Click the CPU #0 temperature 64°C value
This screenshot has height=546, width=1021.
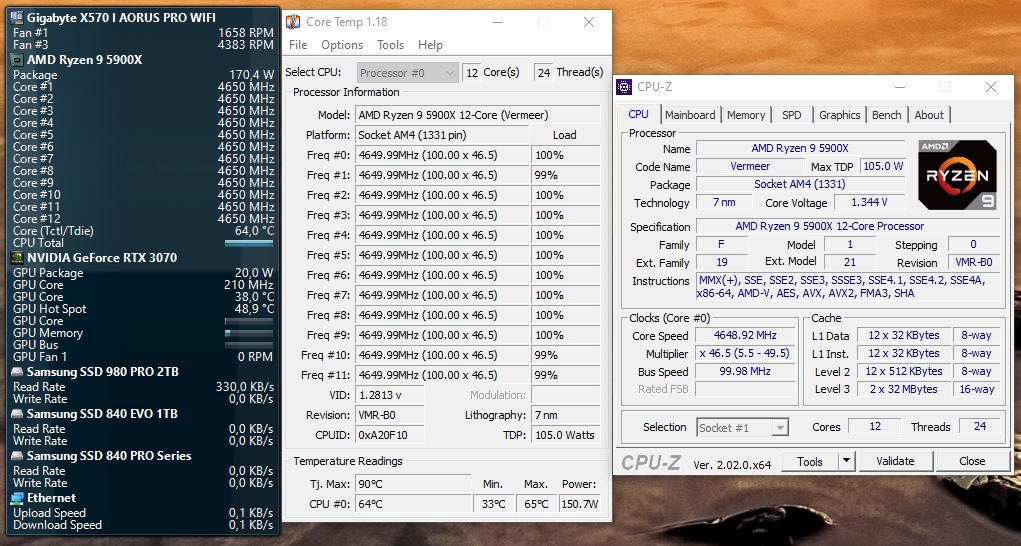413,504
